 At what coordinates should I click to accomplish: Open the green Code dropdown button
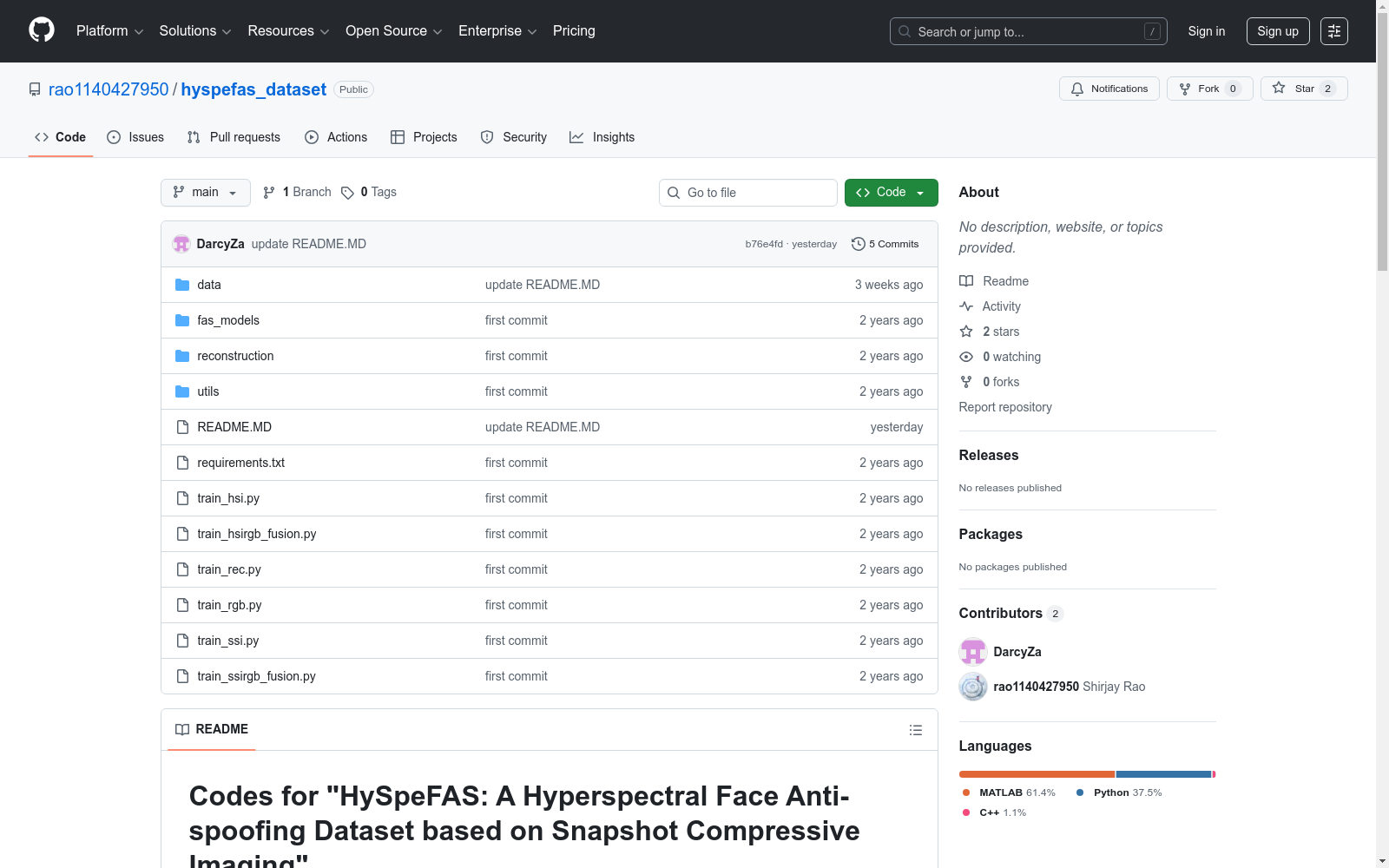coord(891,193)
